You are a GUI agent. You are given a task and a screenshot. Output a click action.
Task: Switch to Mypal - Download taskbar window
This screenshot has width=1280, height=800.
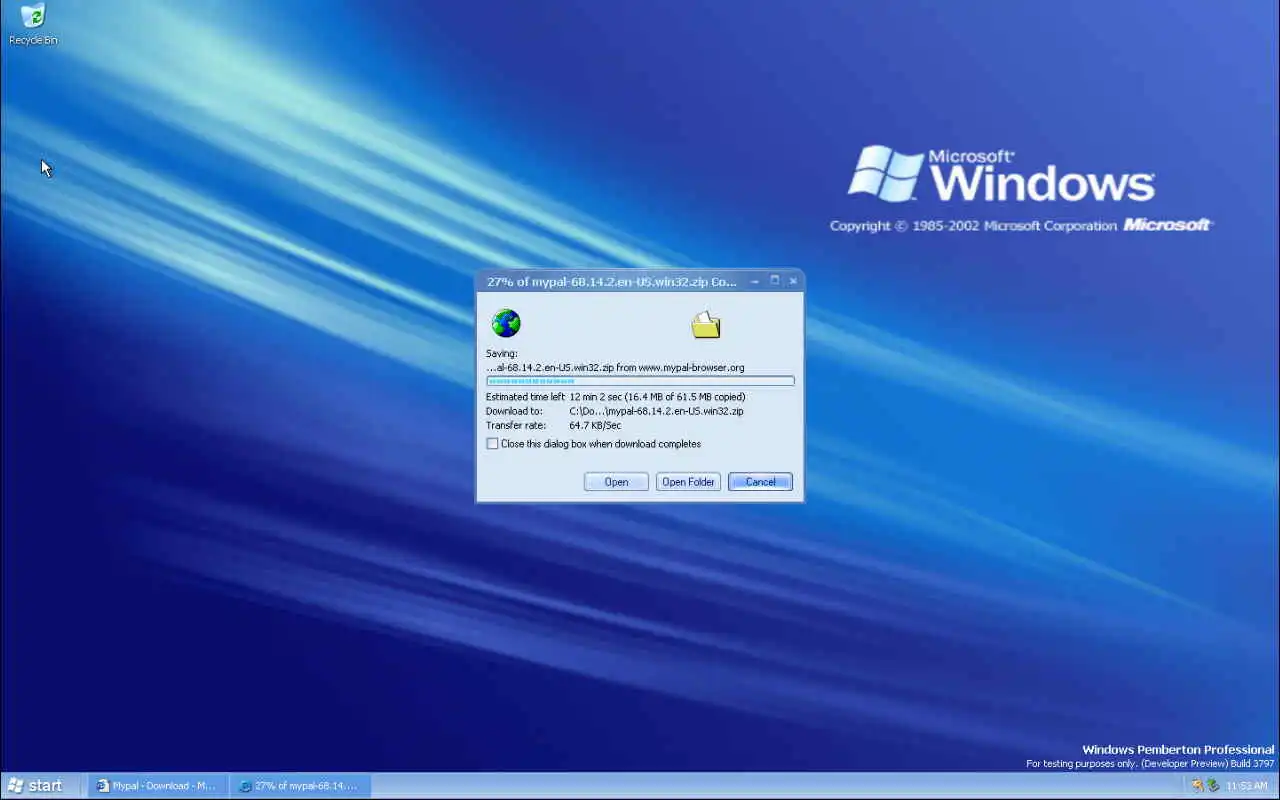tap(158, 786)
